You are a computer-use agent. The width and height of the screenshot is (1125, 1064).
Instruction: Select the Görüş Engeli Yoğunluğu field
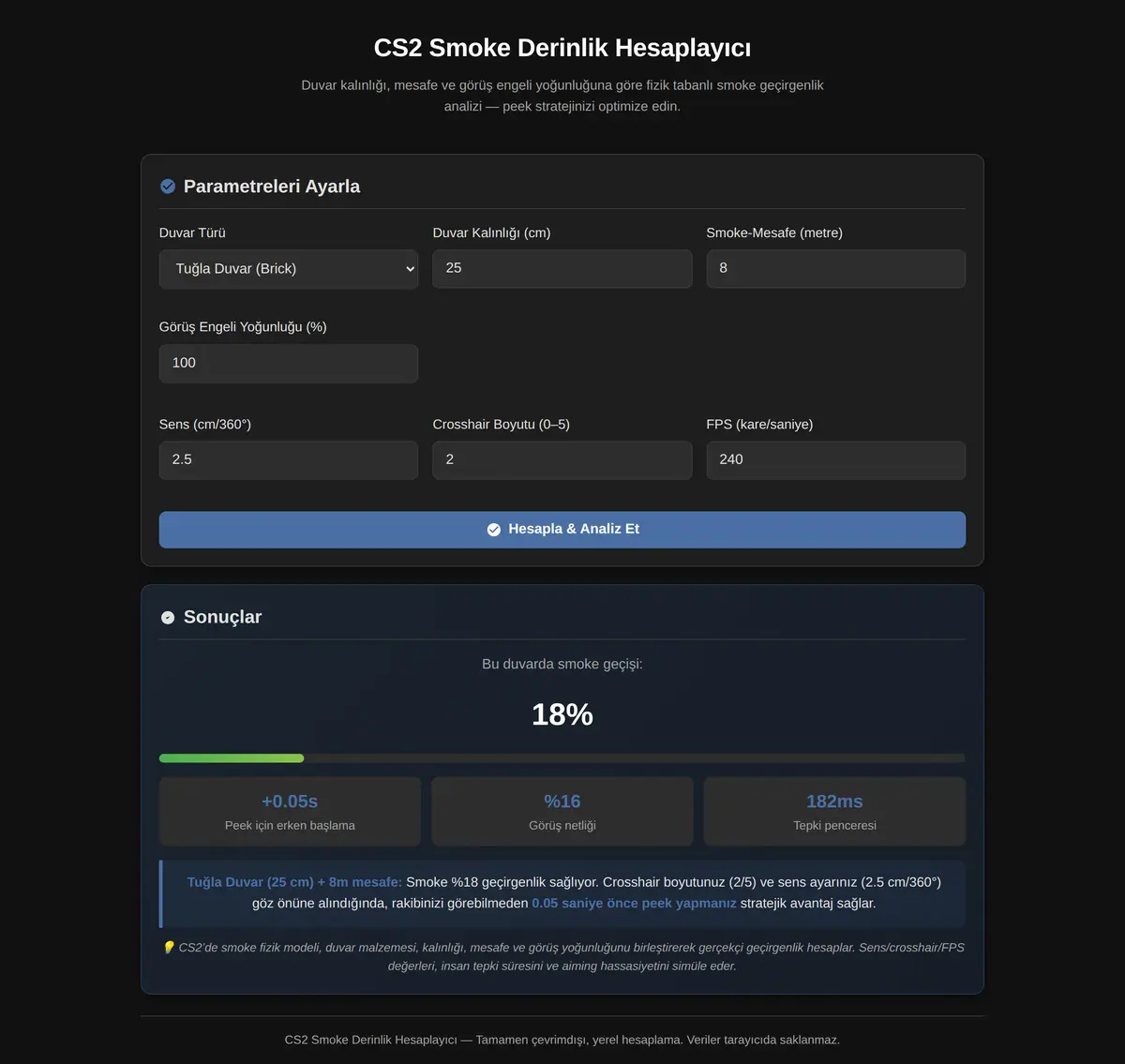coord(289,364)
